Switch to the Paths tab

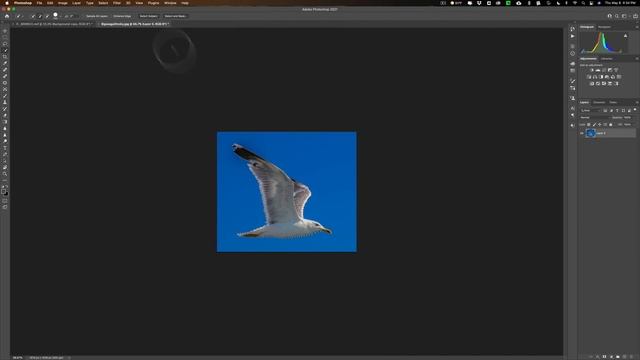click(x=613, y=102)
